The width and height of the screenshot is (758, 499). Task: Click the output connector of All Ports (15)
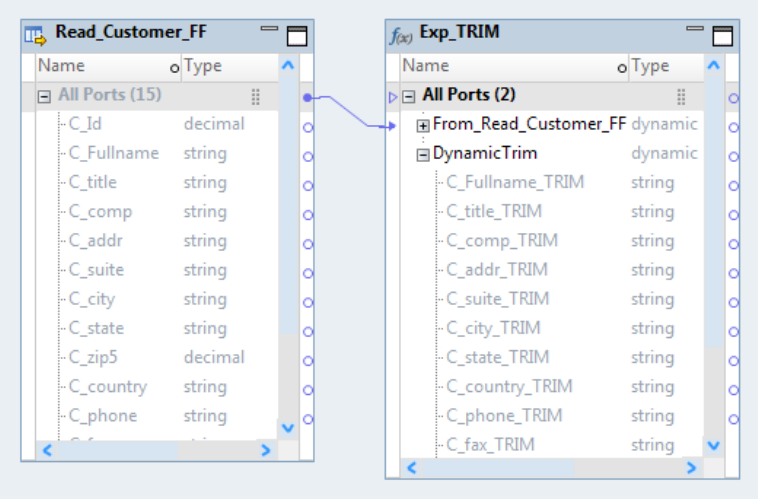click(x=308, y=97)
